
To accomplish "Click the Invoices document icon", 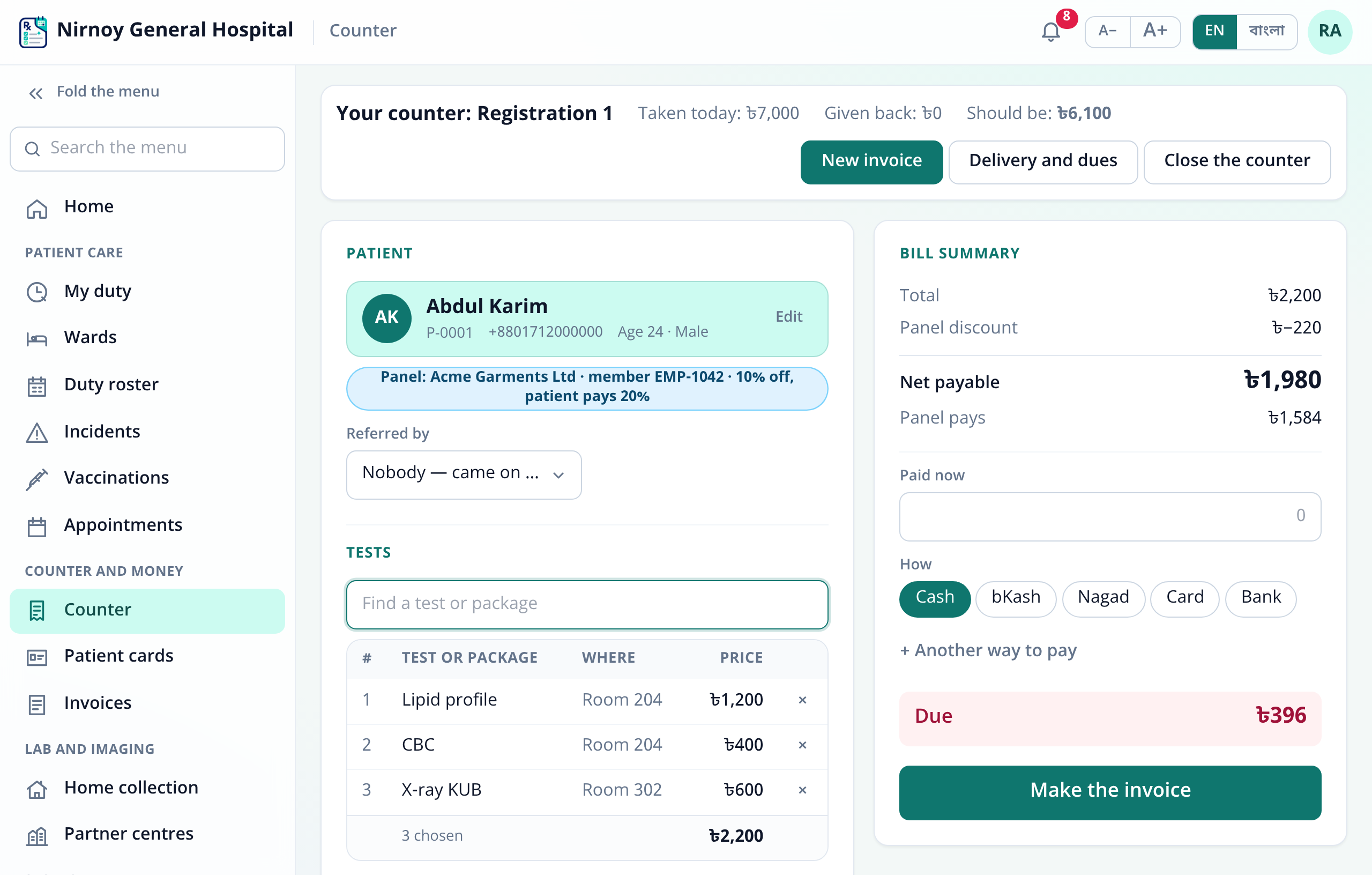I will 37,704.
